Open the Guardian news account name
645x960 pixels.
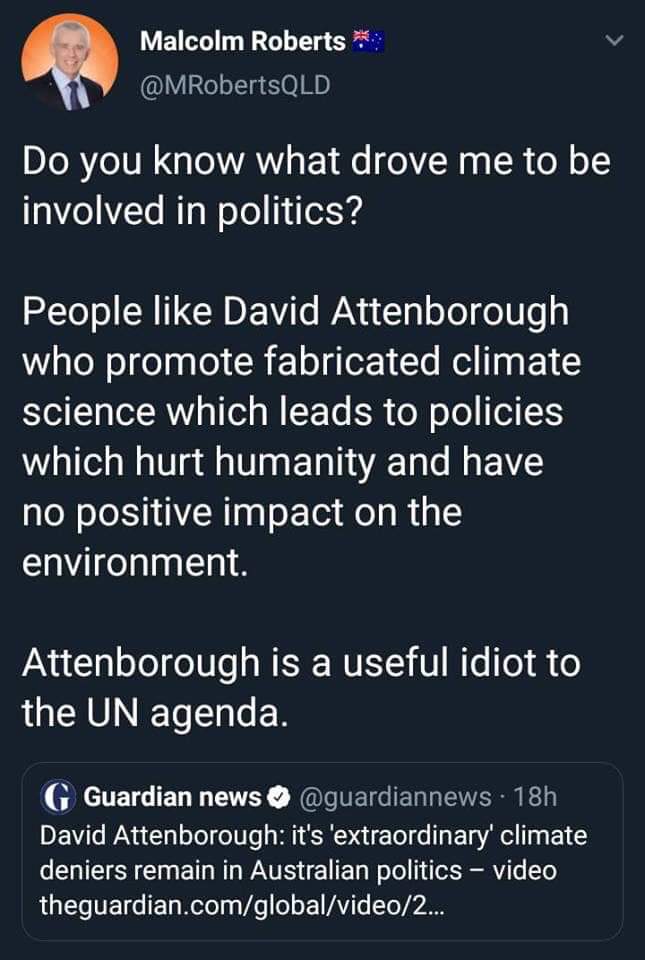[172, 797]
